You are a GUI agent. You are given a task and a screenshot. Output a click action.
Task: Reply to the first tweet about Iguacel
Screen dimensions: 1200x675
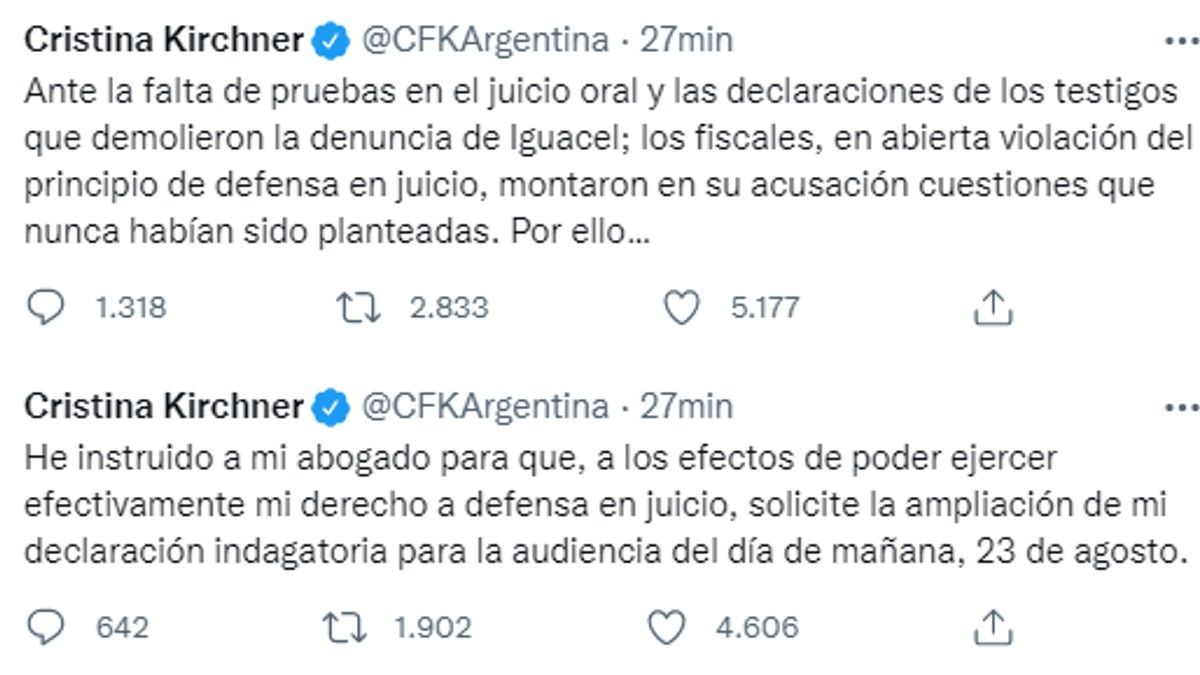[x=45, y=307]
